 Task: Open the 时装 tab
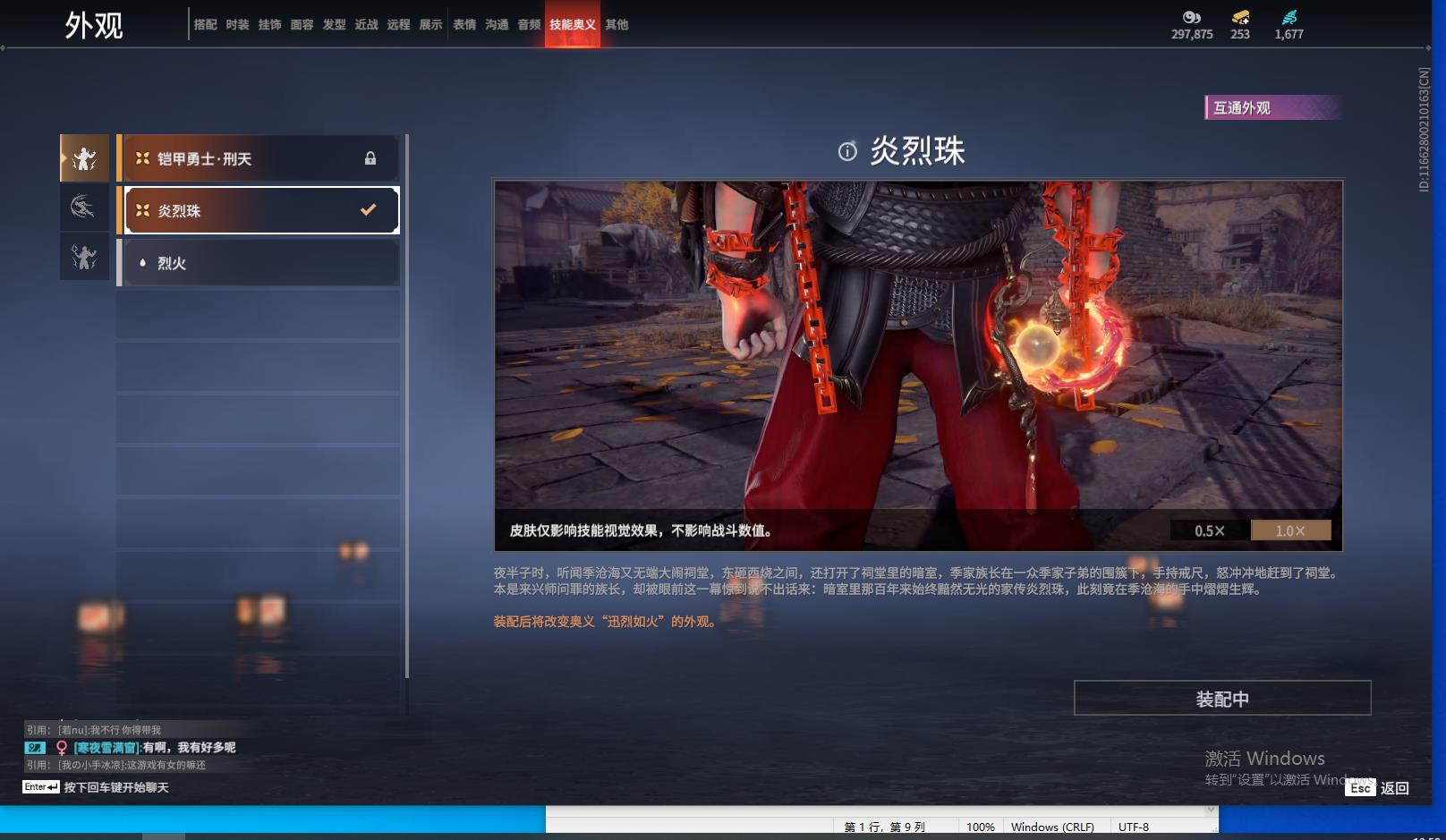click(237, 24)
